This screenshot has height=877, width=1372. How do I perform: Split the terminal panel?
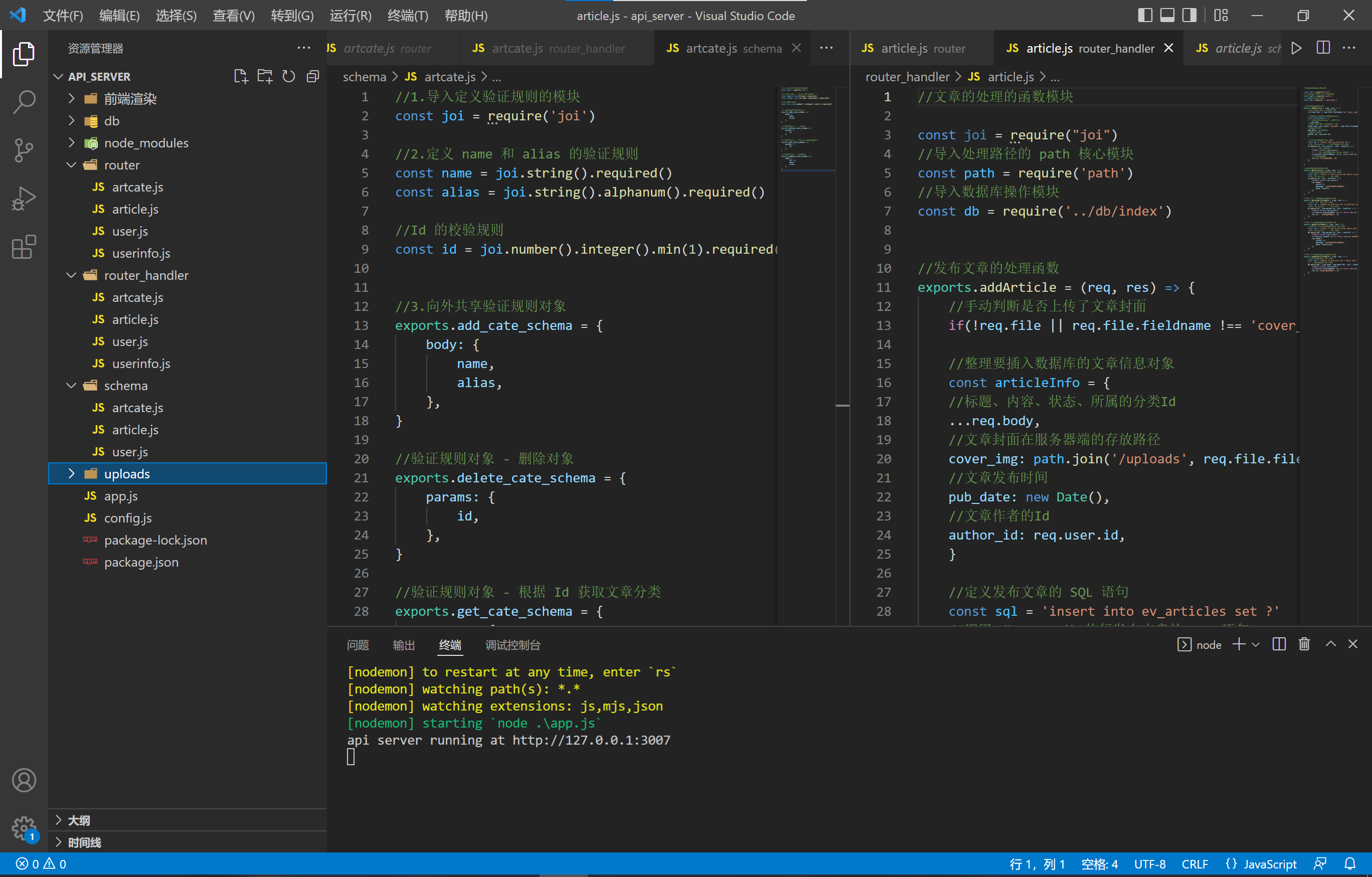[x=1279, y=644]
